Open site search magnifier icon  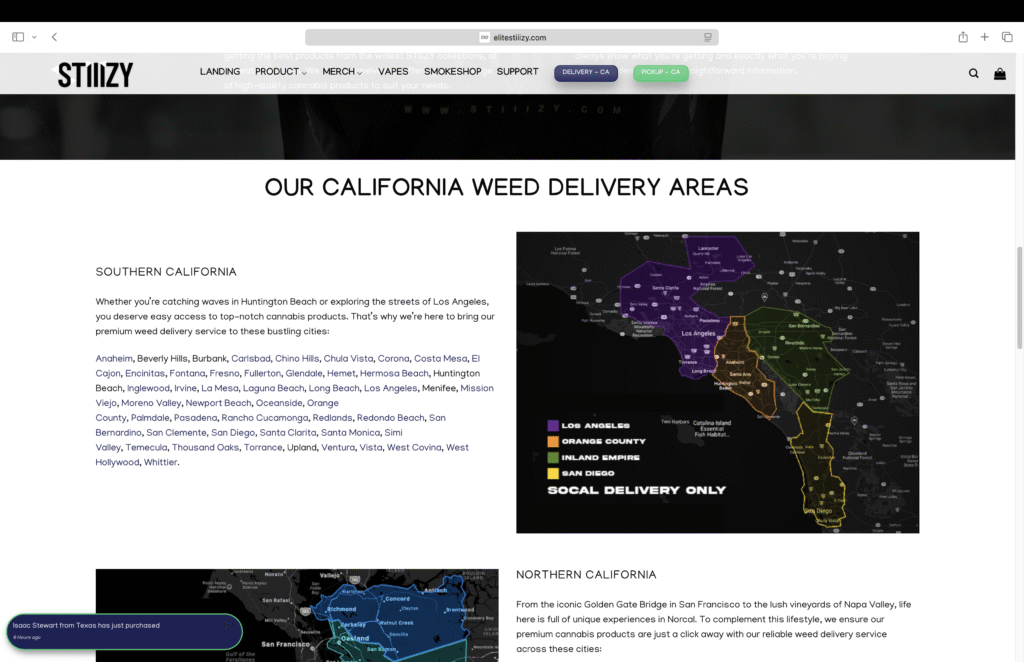click(973, 73)
